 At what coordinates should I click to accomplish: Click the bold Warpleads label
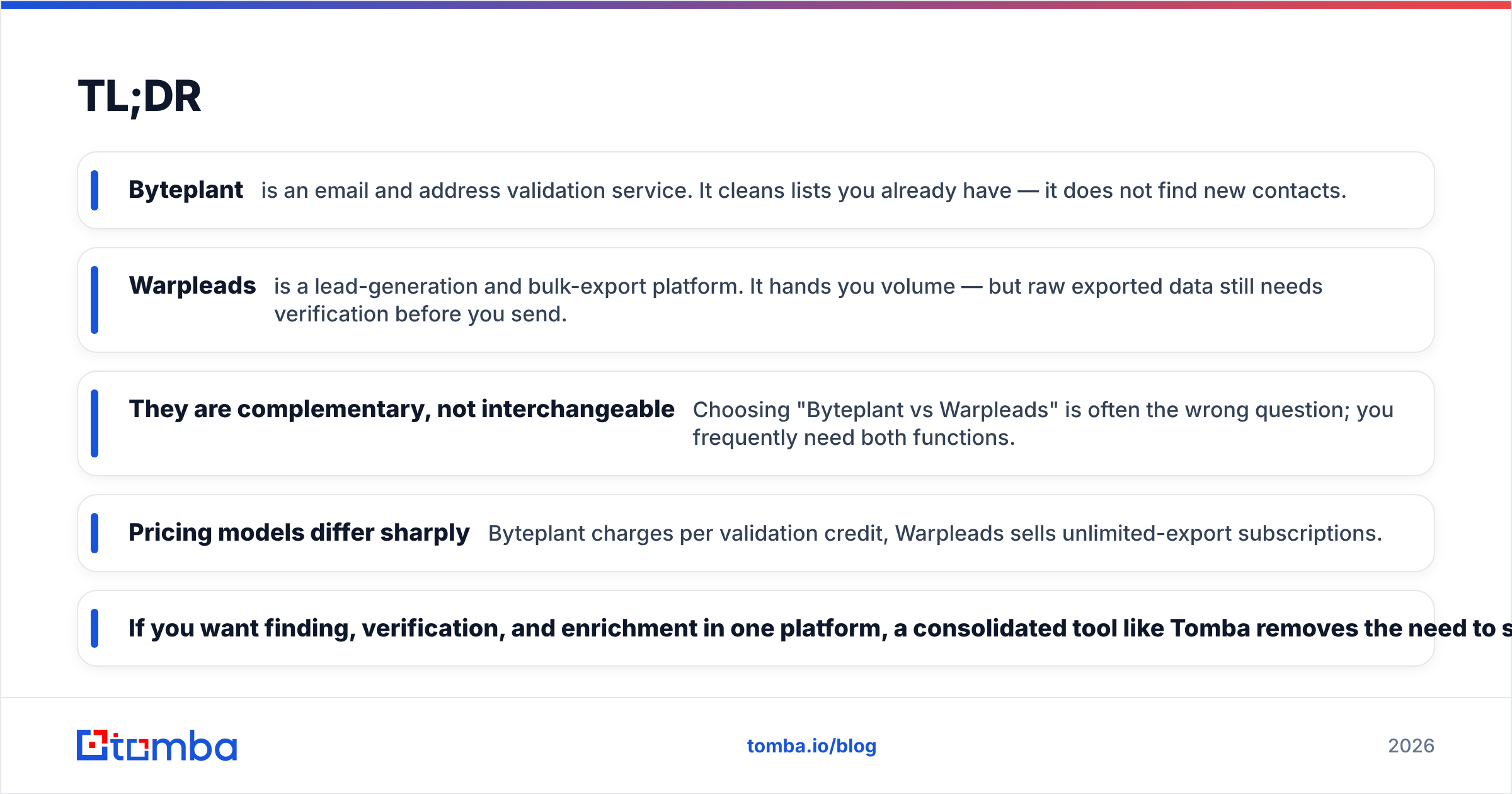pyautogui.click(x=192, y=285)
